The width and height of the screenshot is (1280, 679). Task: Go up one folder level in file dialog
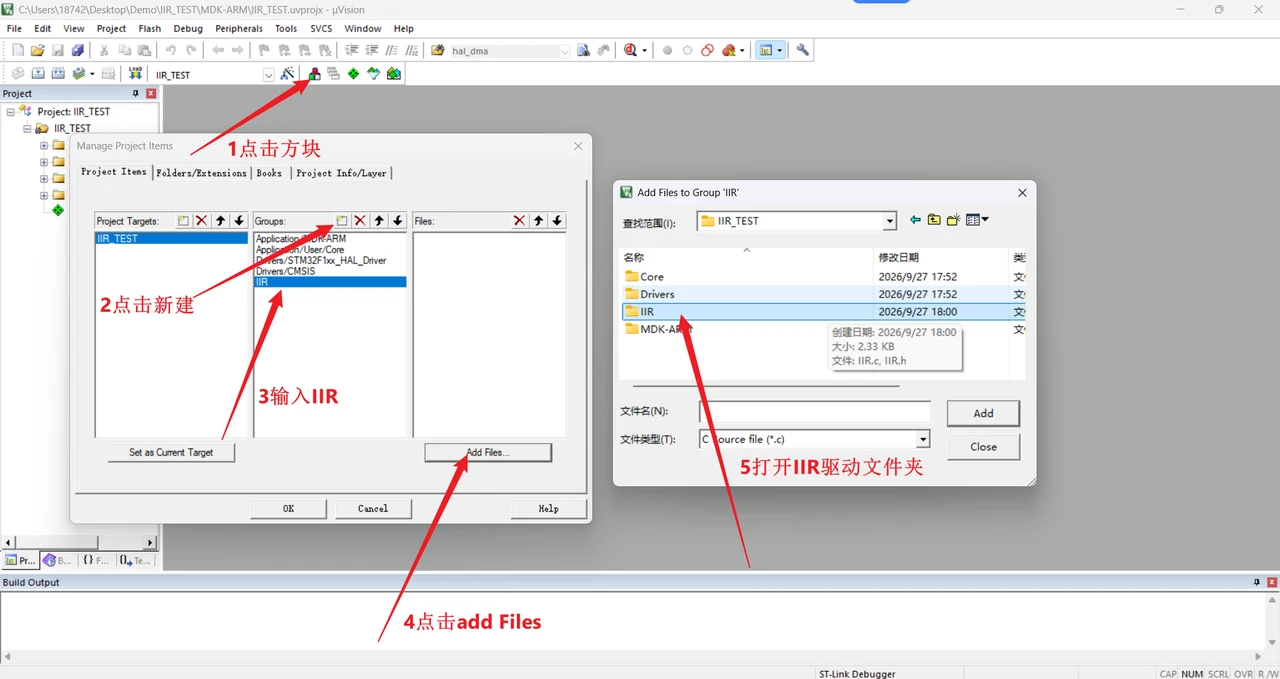[x=934, y=220]
